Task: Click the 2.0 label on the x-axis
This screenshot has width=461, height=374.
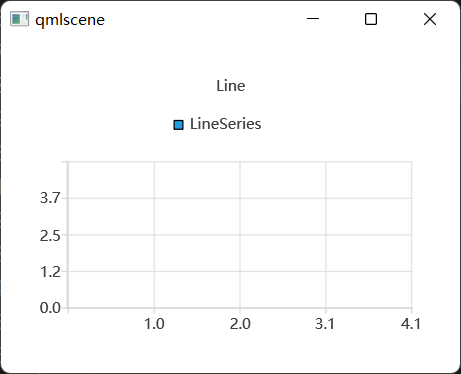Action: [240, 324]
